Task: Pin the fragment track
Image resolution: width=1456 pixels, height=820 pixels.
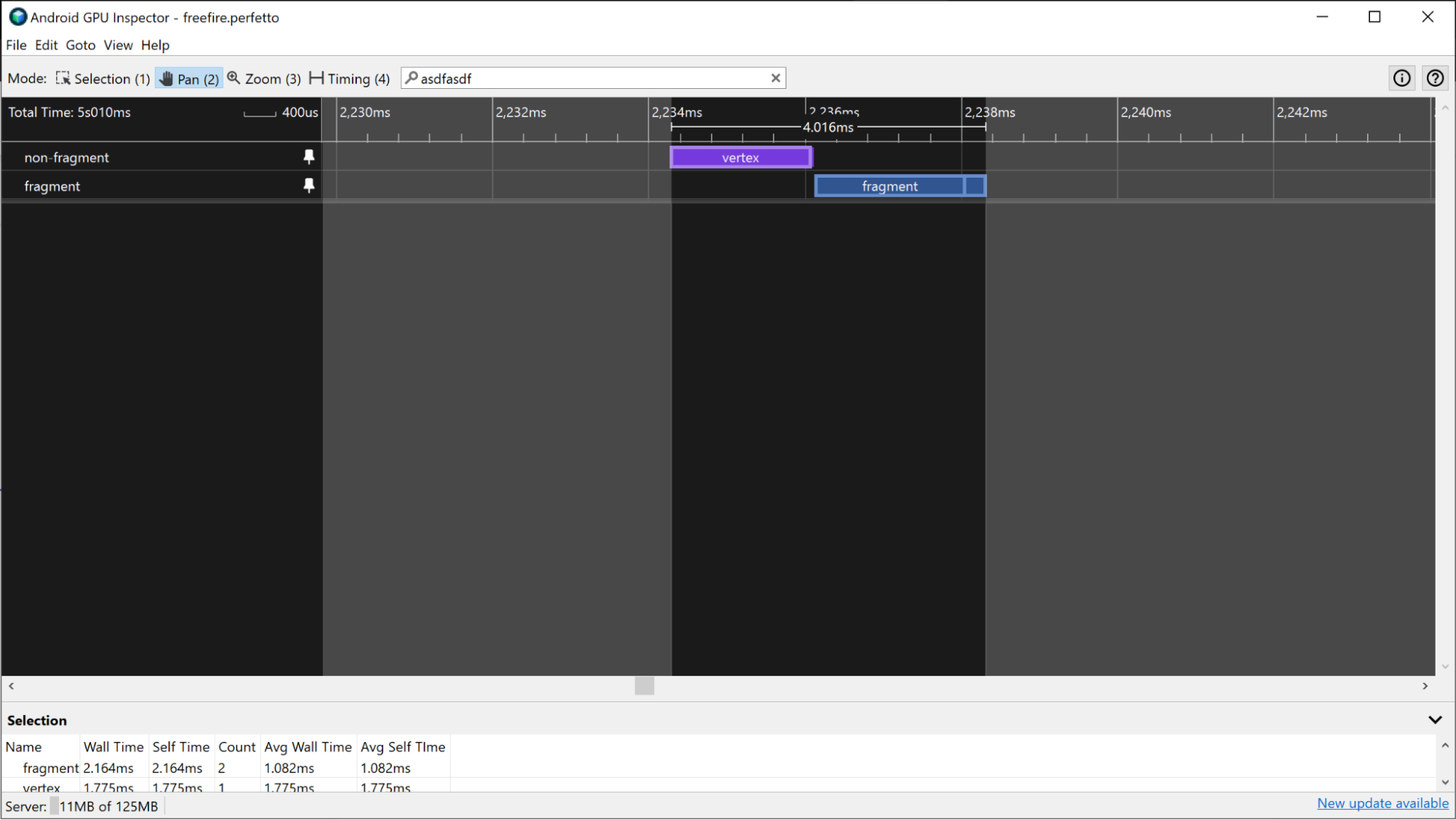Action: point(308,186)
